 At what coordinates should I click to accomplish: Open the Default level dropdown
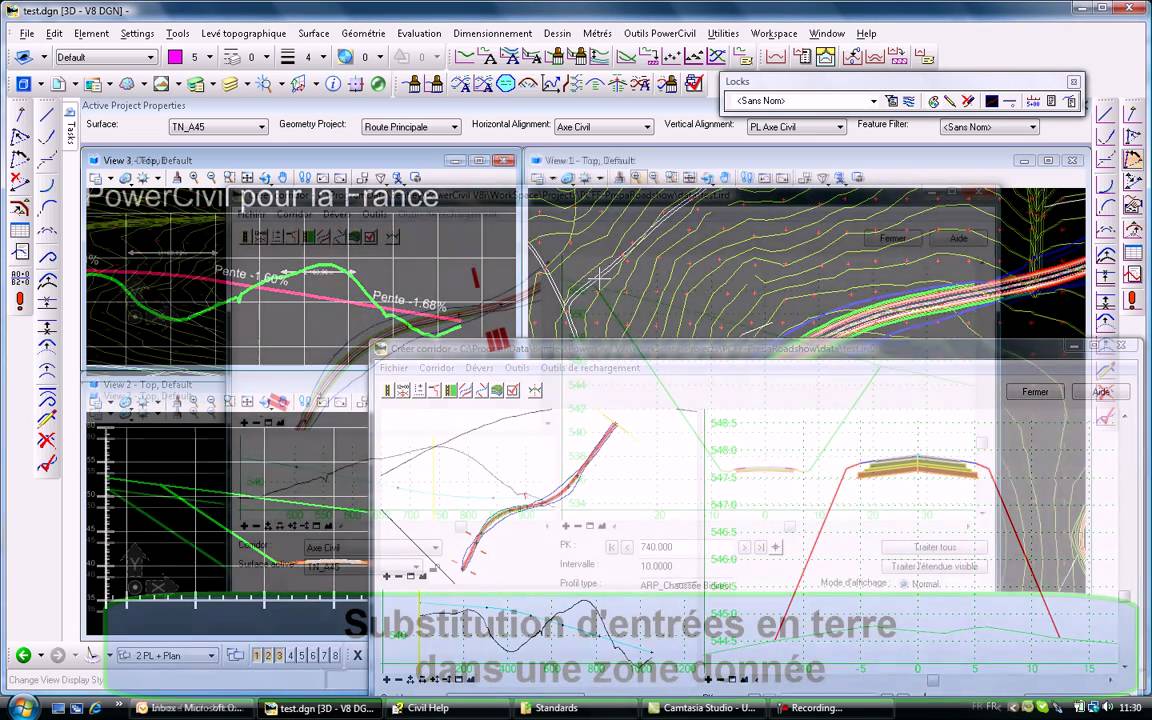pos(107,57)
